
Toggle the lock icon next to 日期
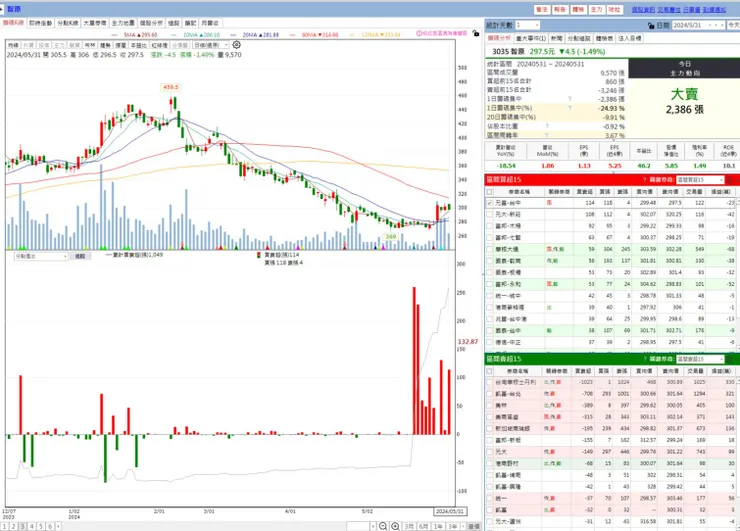(651, 25)
